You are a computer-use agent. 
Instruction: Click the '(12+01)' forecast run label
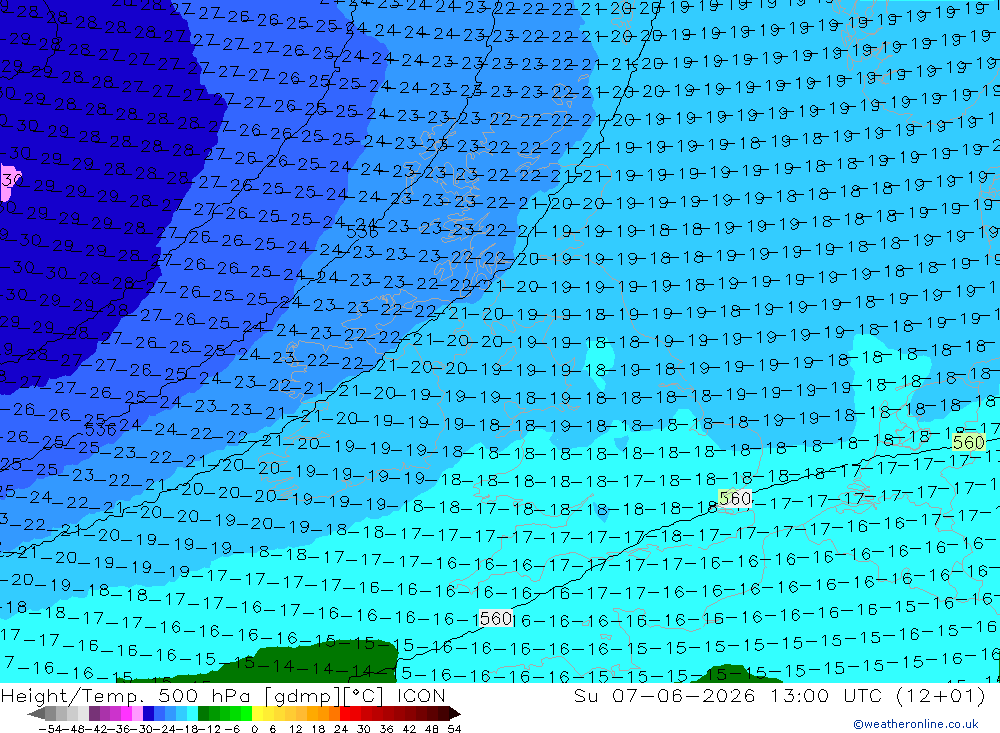(x=940, y=695)
